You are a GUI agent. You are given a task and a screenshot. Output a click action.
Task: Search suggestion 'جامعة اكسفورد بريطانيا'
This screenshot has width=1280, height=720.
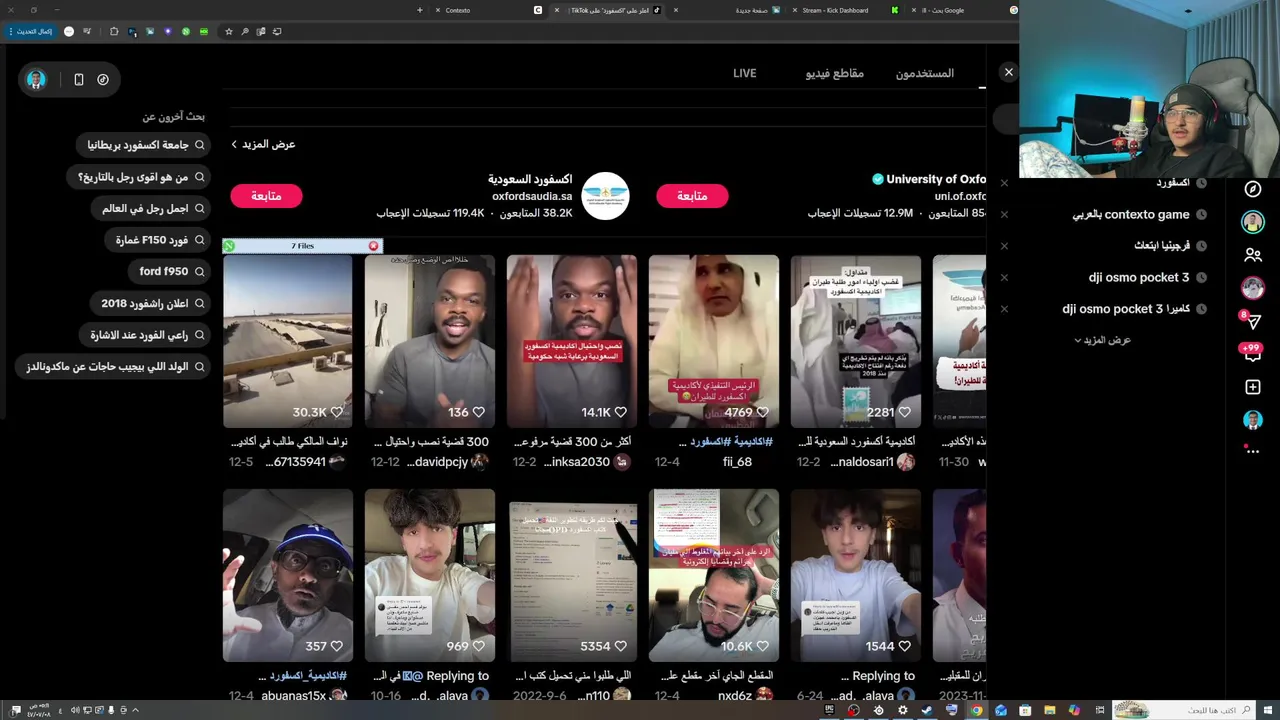point(145,145)
